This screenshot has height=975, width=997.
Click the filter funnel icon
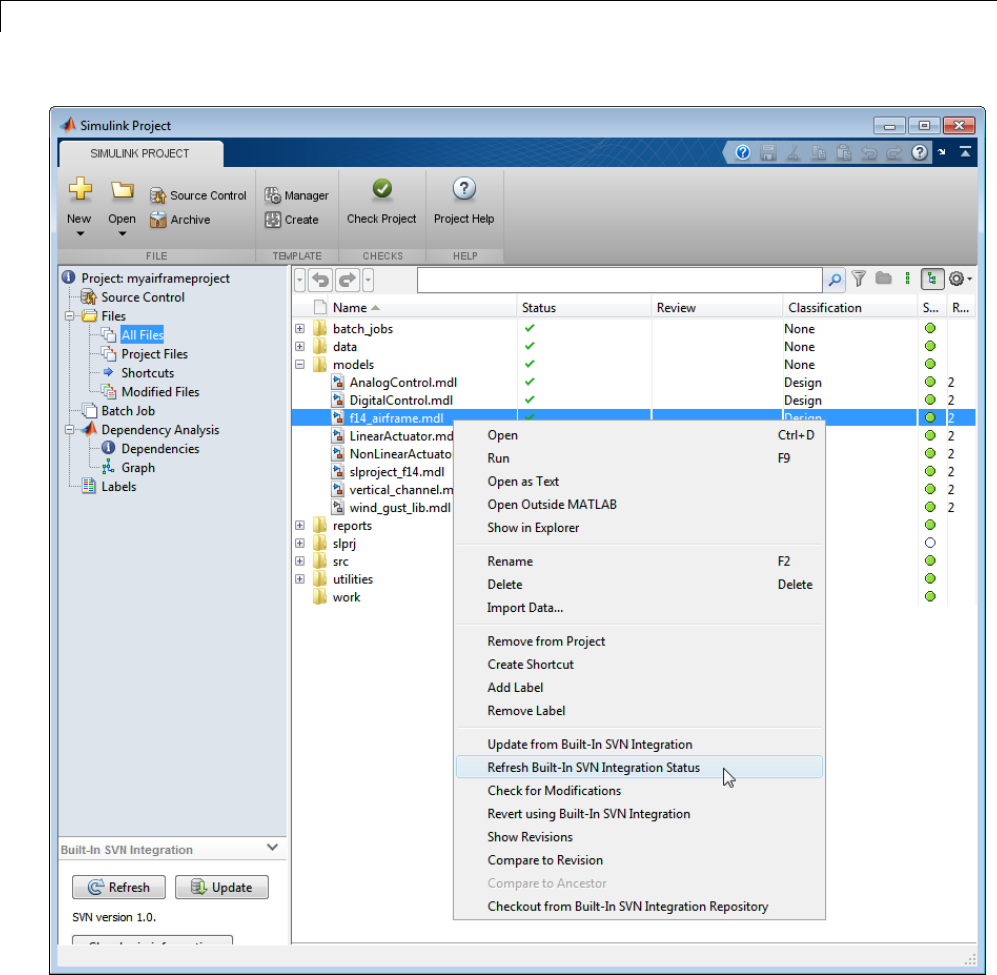(x=858, y=279)
